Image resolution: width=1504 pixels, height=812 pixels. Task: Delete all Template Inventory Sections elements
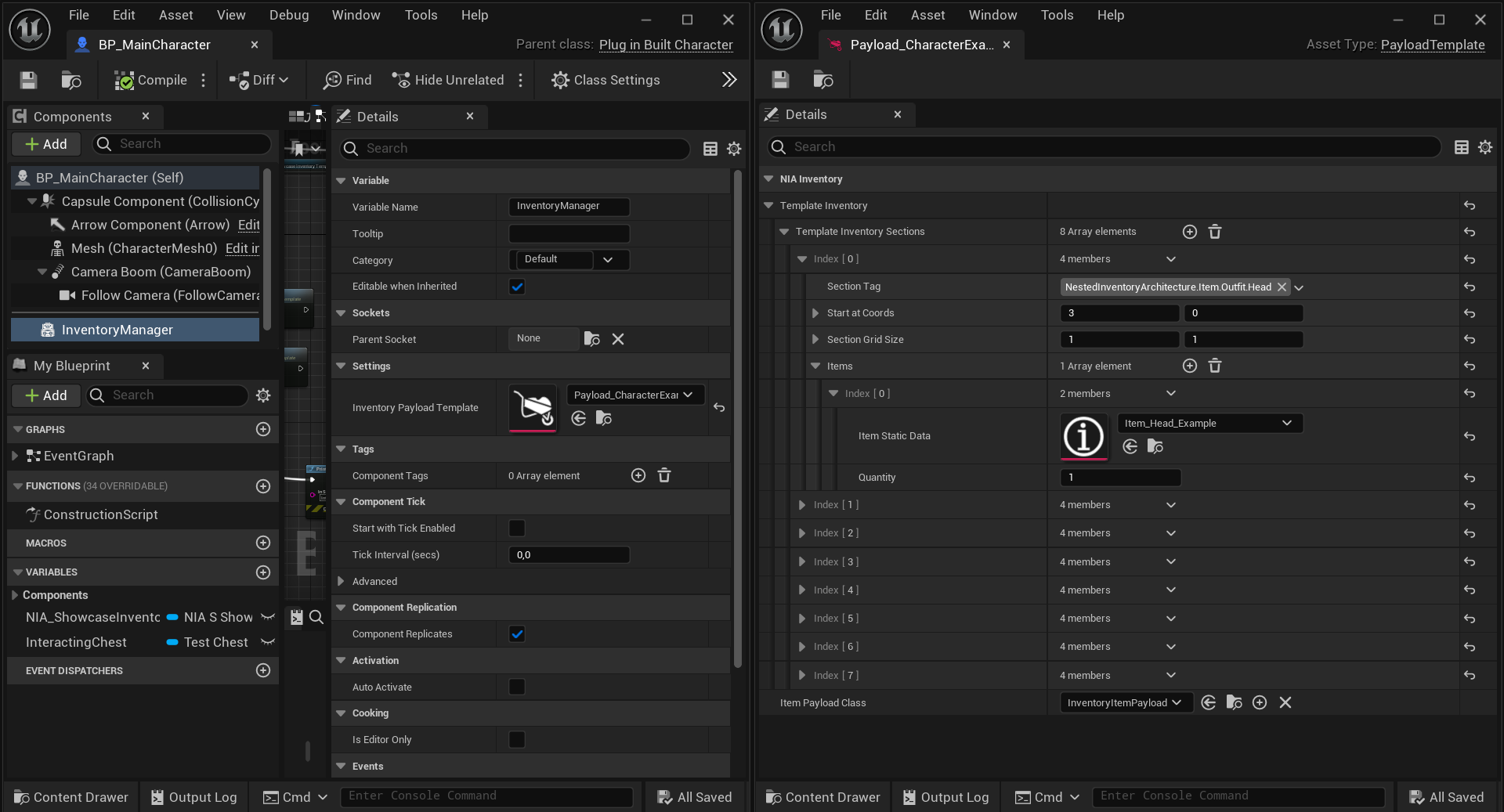coord(1215,232)
